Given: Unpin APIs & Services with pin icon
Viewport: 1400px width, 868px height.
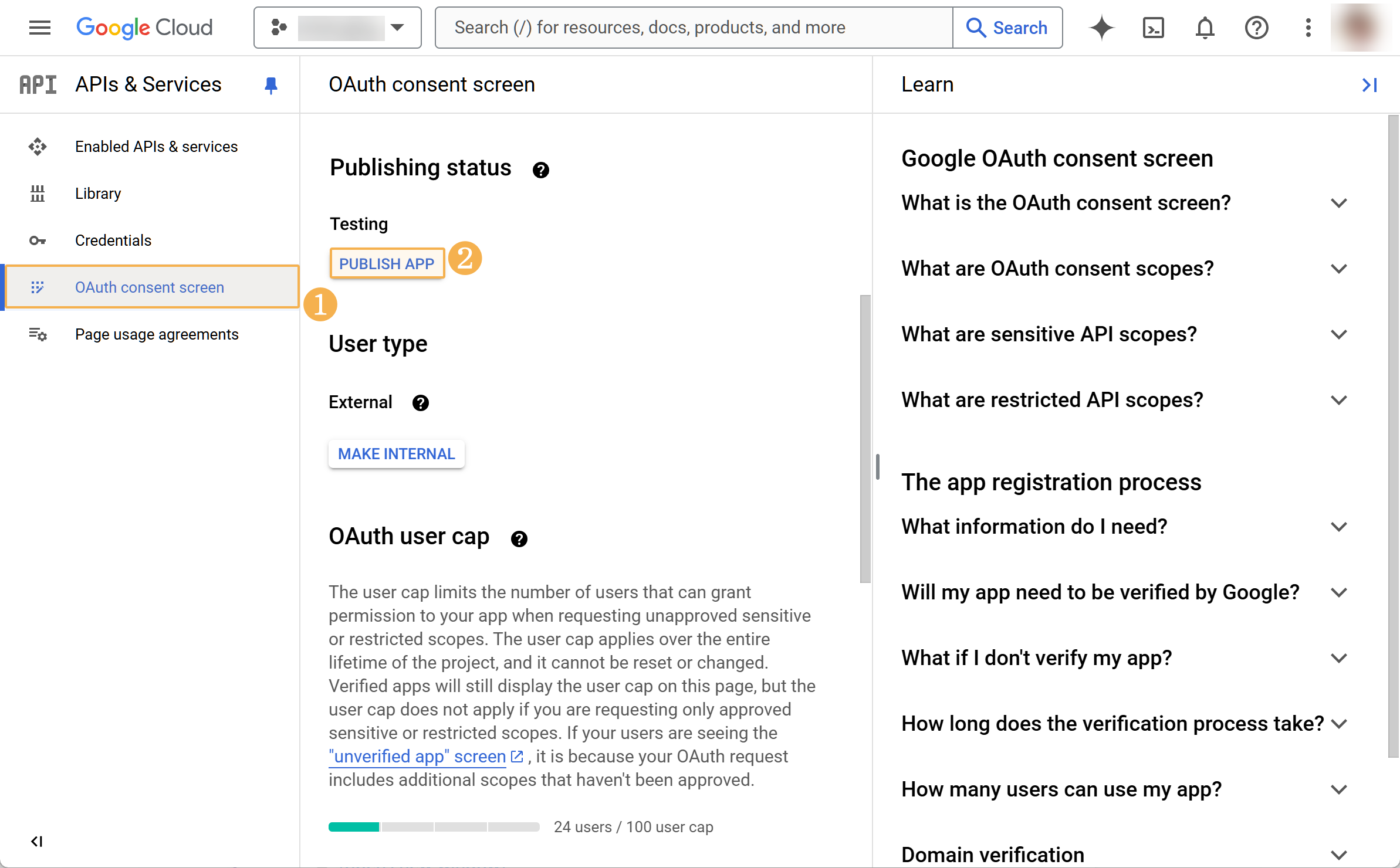Looking at the screenshot, I should 270,85.
